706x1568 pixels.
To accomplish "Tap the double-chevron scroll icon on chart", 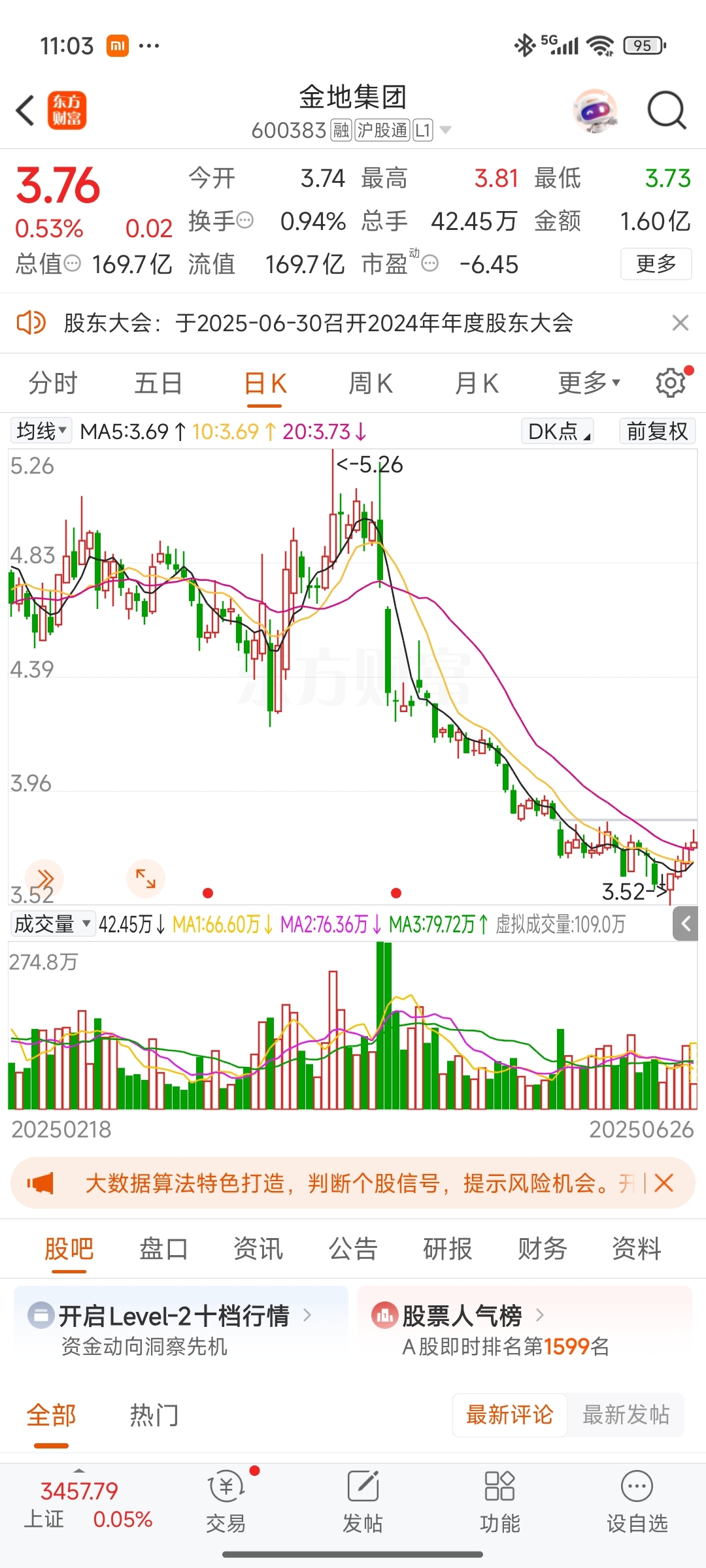I will [x=44, y=878].
